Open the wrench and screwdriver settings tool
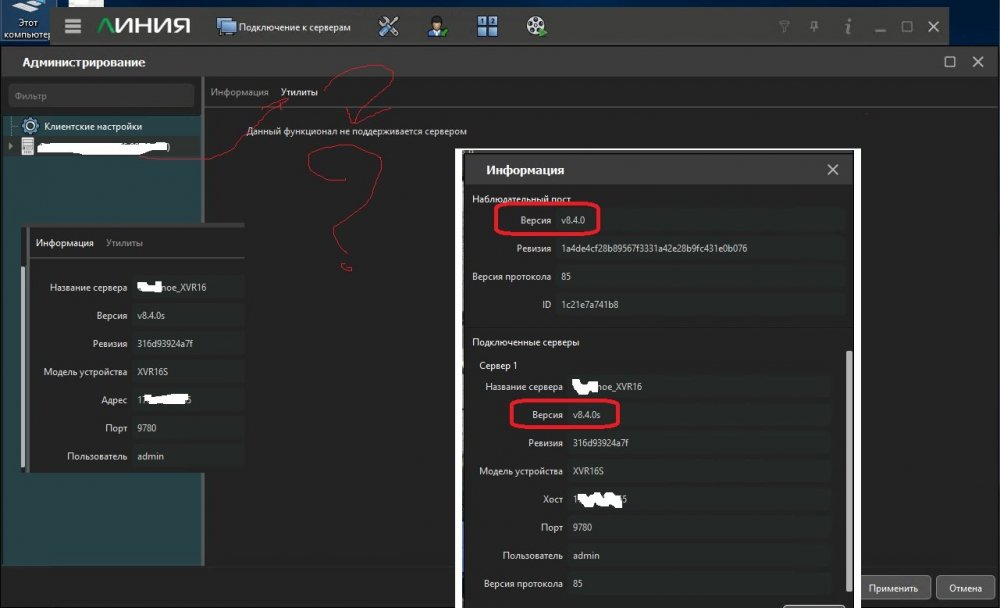 point(388,26)
